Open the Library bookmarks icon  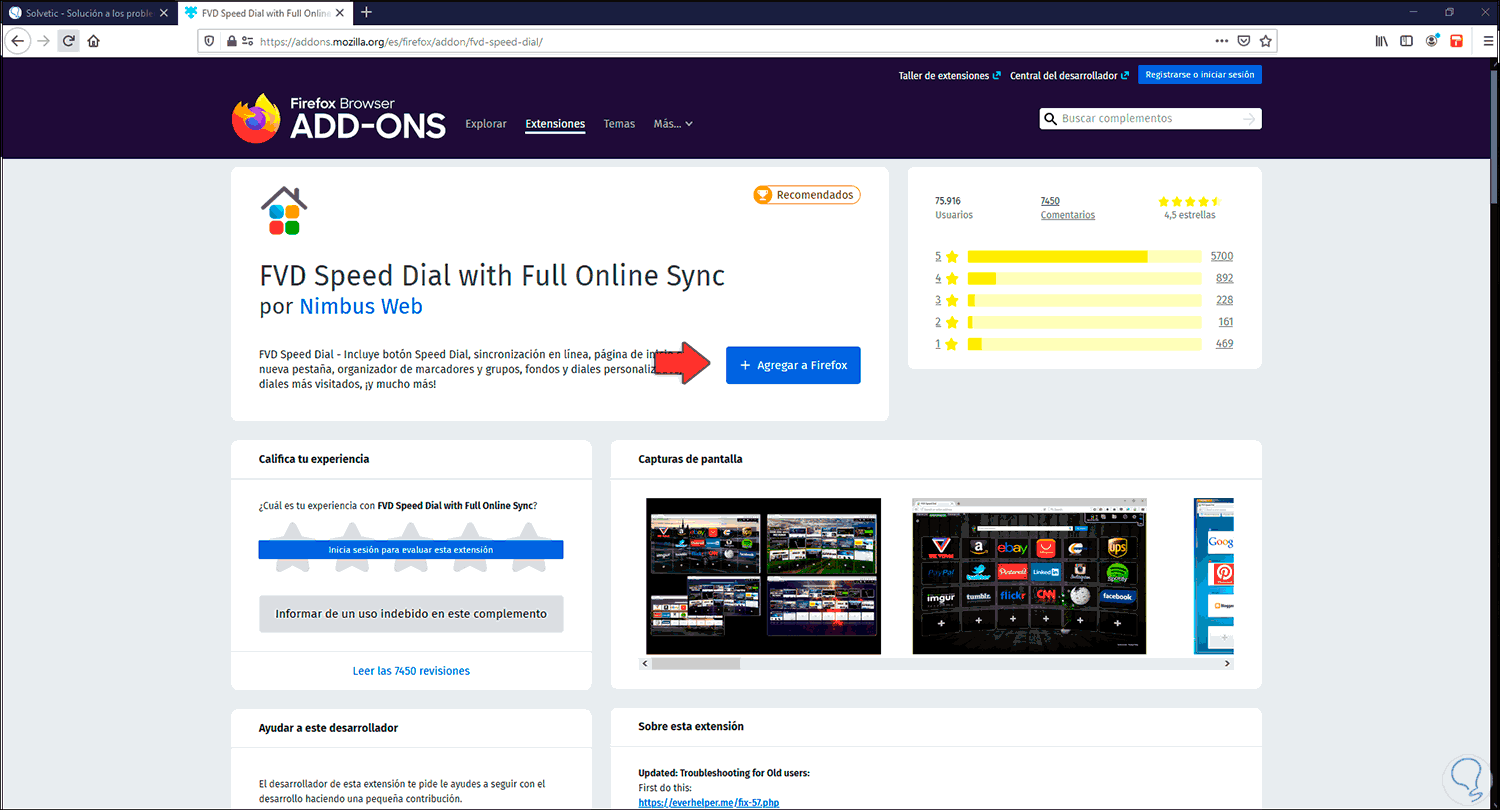1383,41
